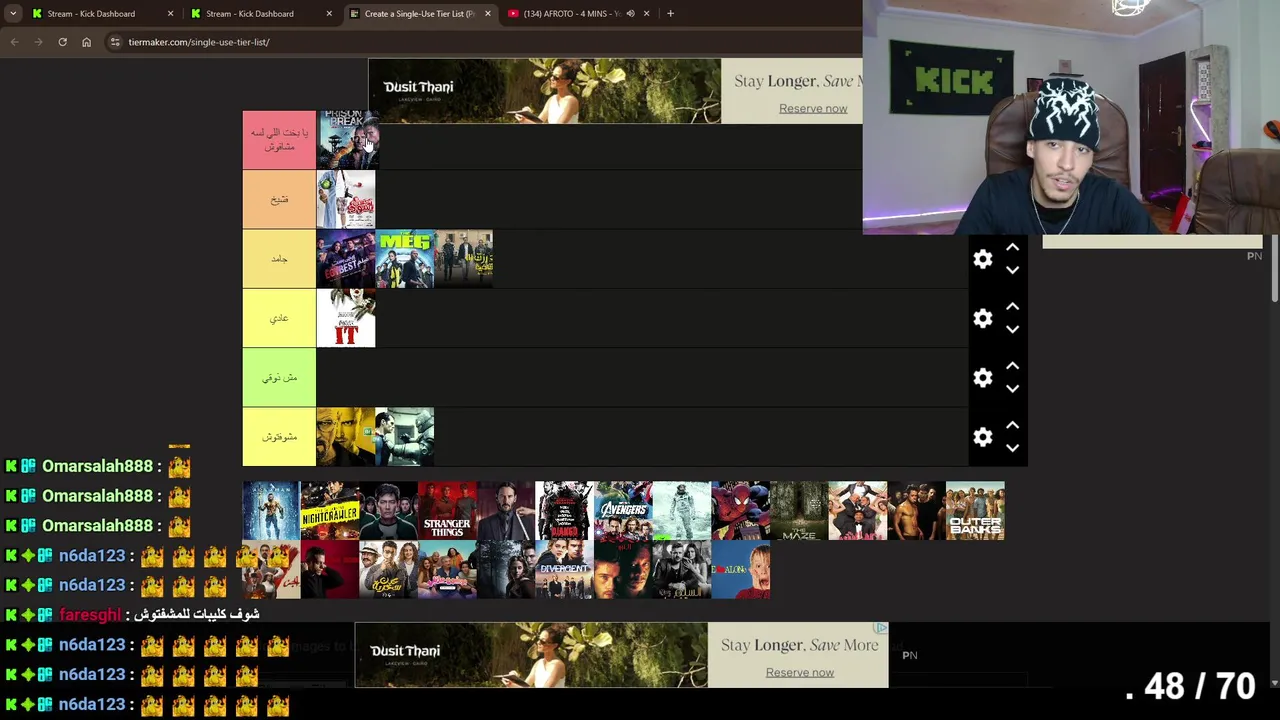The image size is (1280, 720).
Task: View site information icon in address bar
Action: [x=115, y=42]
